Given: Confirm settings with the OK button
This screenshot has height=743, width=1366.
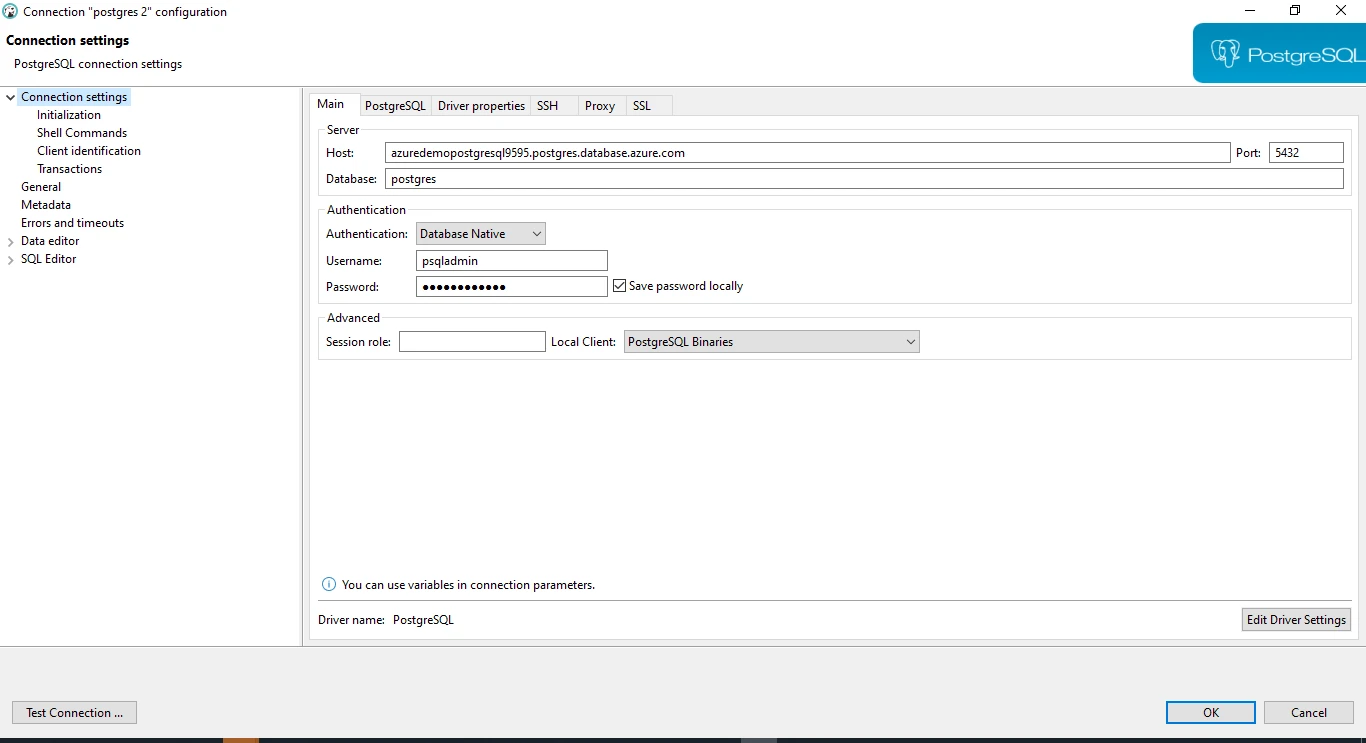Looking at the screenshot, I should pyautogui.click(x=1210, y=712).
